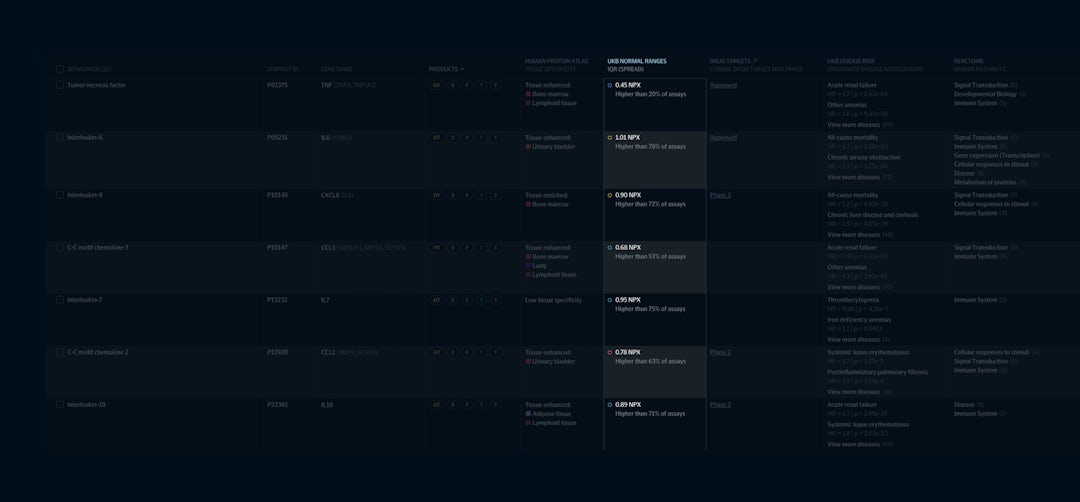Click the HT product badge for Tumor necrosis factor

tap(436, 86)
